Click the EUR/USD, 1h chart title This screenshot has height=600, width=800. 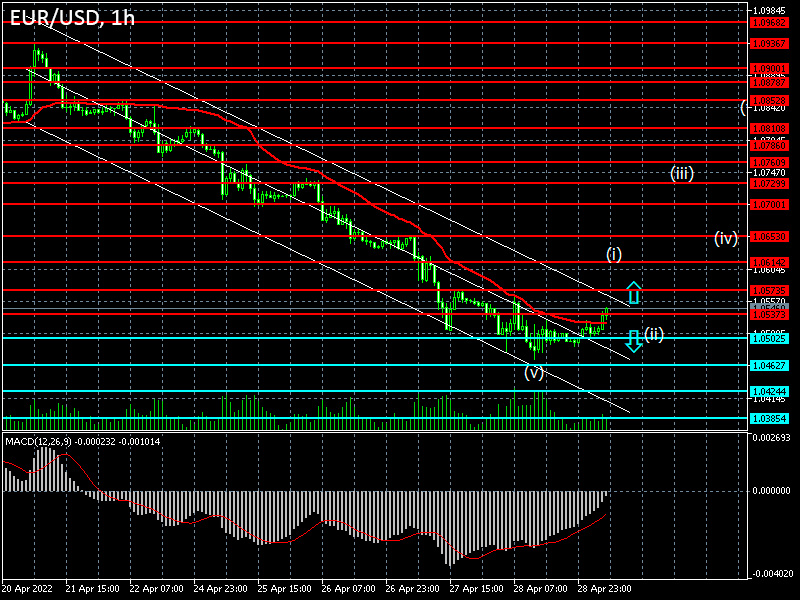(70, 16)
